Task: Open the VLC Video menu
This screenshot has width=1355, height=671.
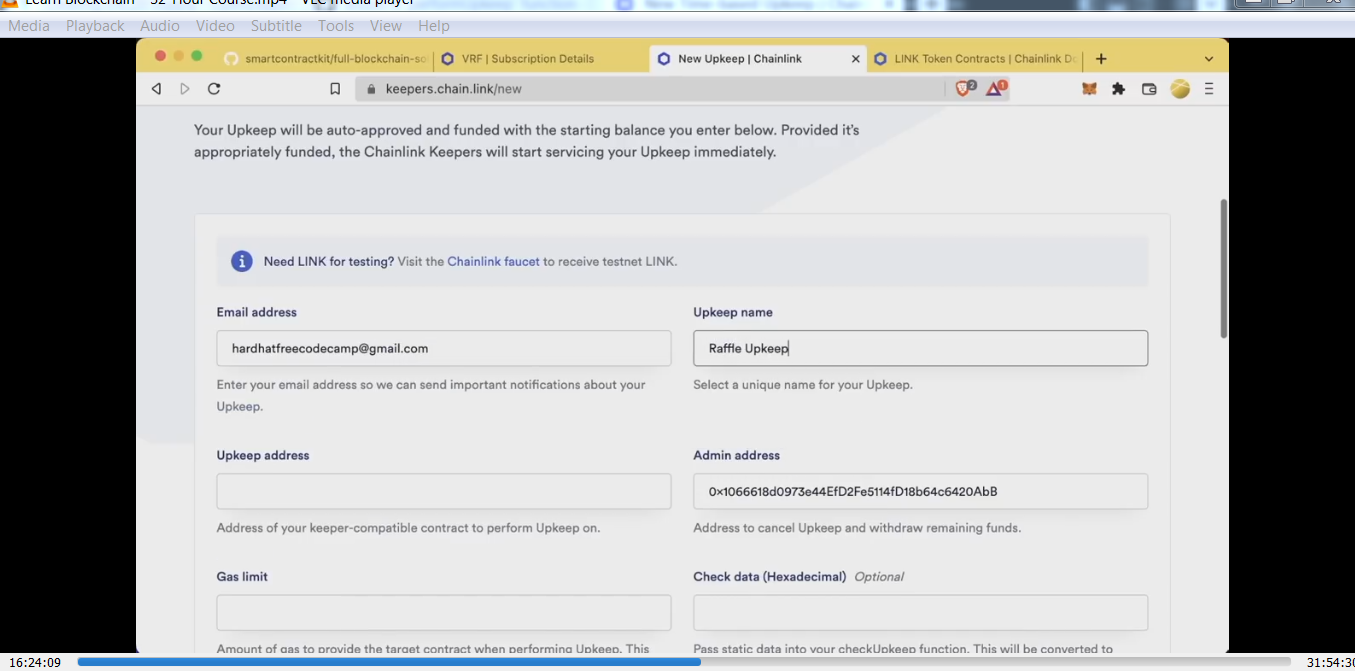Action: 215,25
